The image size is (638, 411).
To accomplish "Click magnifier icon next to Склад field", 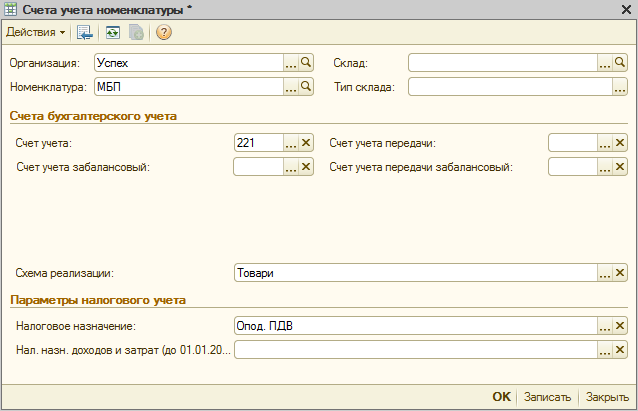I will coord(620,62).
